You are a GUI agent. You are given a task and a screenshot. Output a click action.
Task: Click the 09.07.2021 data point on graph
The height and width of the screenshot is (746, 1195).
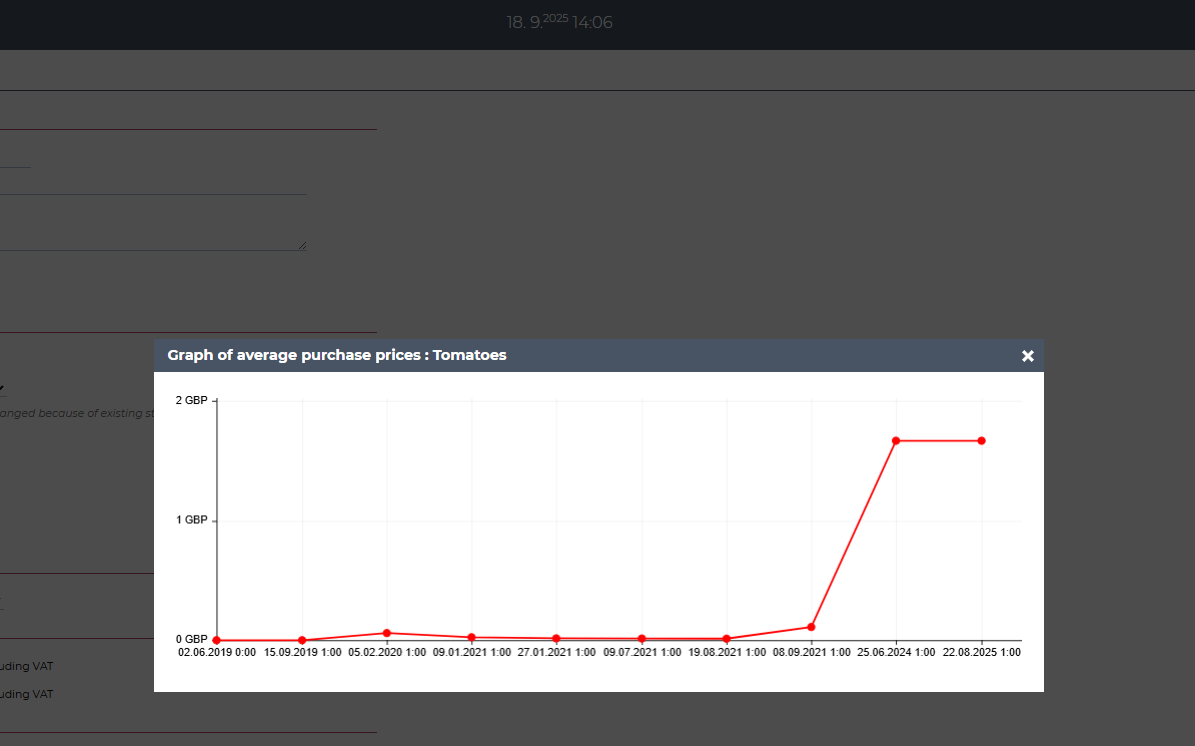point(642,639)
